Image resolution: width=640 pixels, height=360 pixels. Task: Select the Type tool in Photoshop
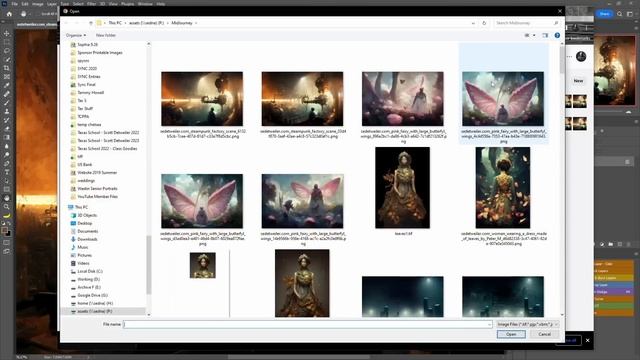click(x=7, y=172)
